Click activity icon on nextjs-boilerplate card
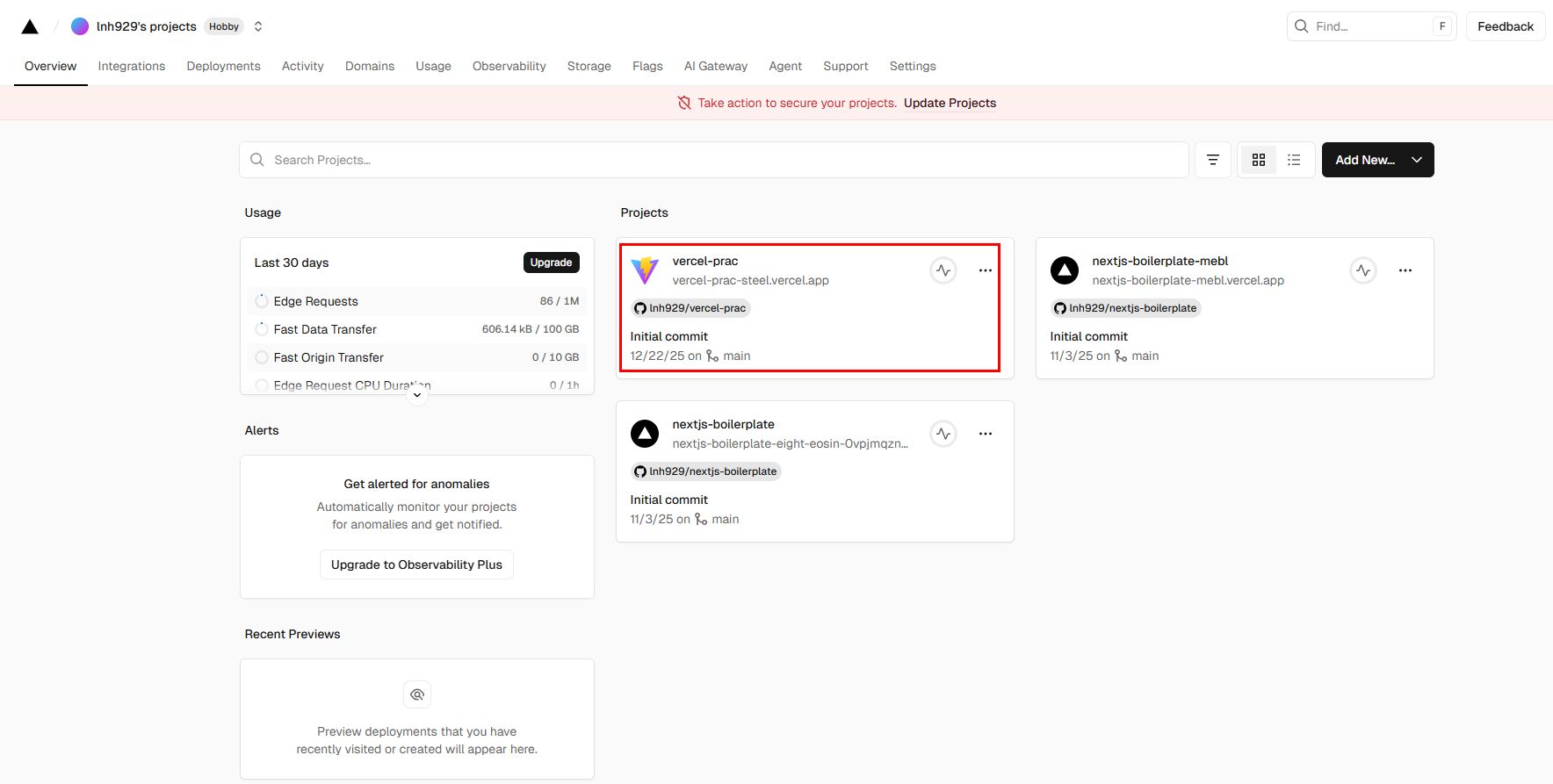The width and height of the screenshot is (1553, 784). click(x=943, y=434)
